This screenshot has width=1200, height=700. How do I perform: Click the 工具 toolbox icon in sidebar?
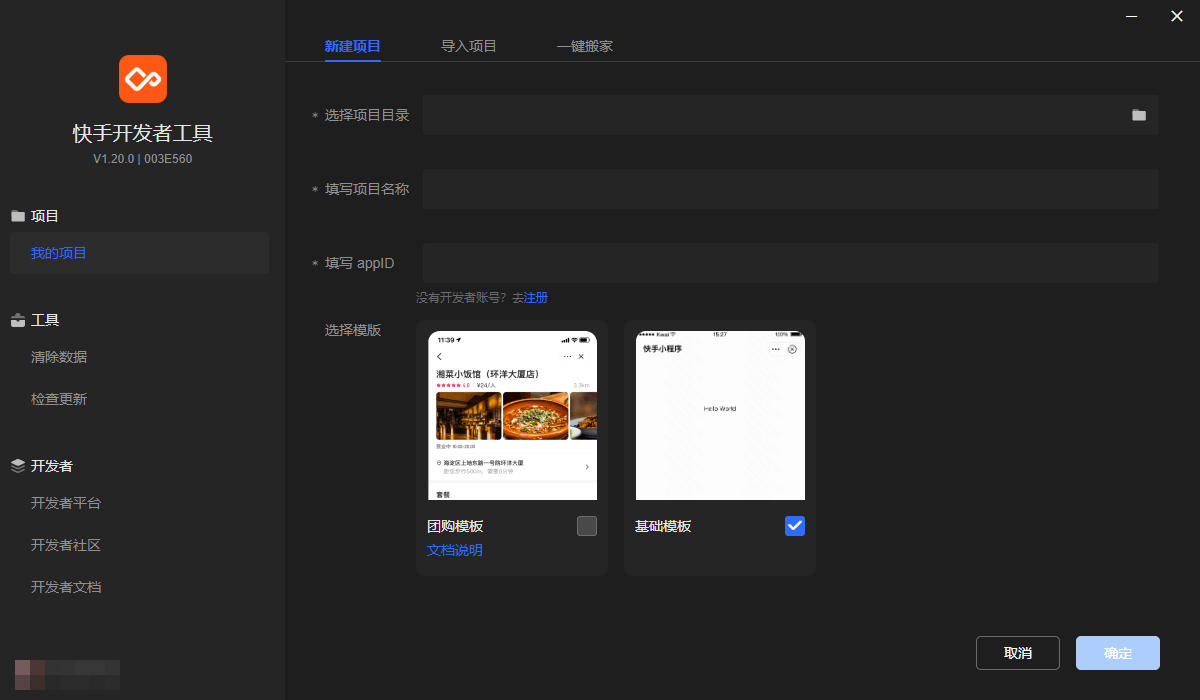tap(18, 320)
